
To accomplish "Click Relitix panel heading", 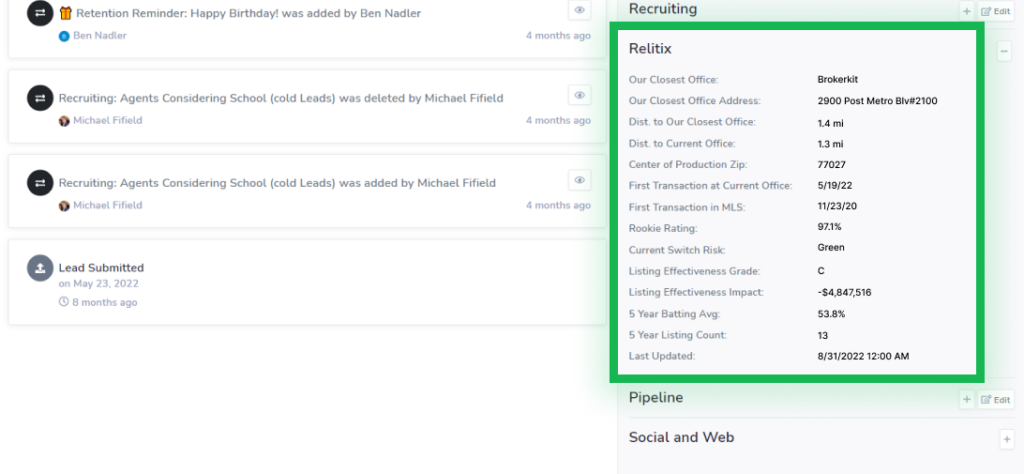I will [650, 48].
